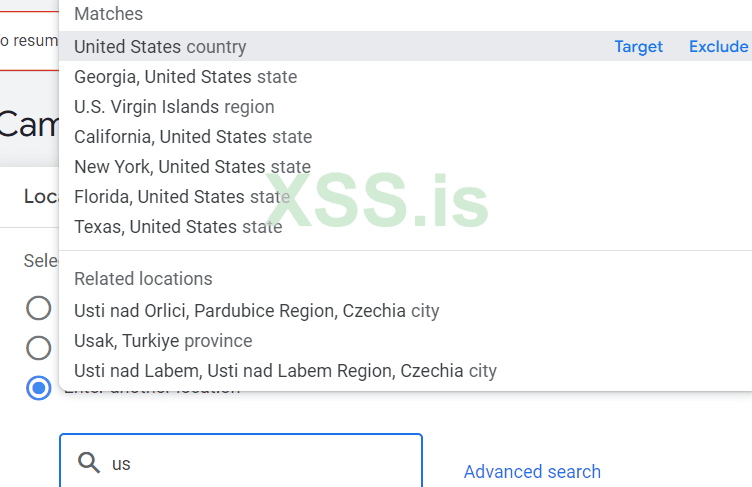Select Florida, United States state
The width and height of the screenshot is (752, 487).
(182, 197)
